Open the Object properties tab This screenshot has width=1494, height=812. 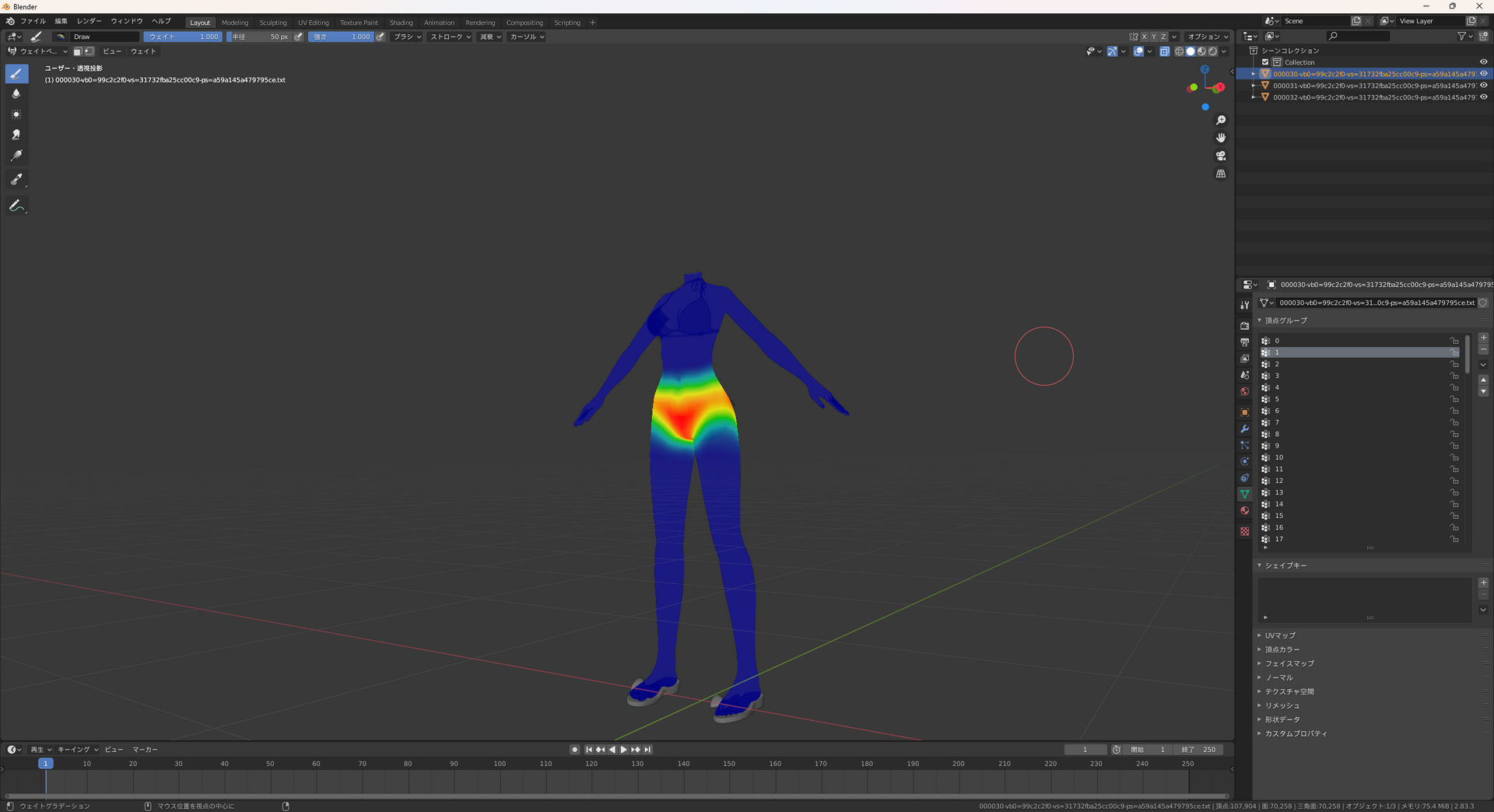click(1245, 412)
